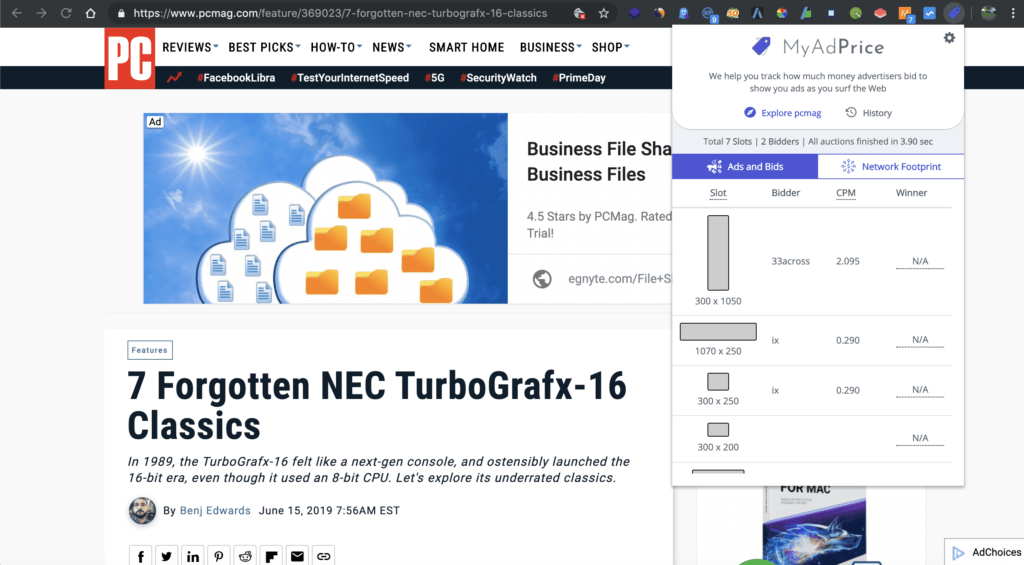The height and width of the screenshot is (565, 1024).
Task: Expand the Shop menu dropdown
Action: coord(610,47)
